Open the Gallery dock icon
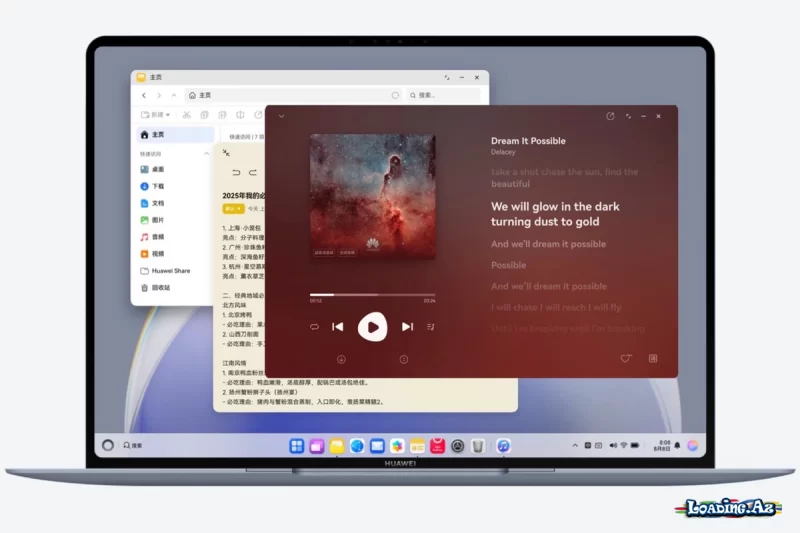Screen dimensions: 800x533 pos(397,446)
